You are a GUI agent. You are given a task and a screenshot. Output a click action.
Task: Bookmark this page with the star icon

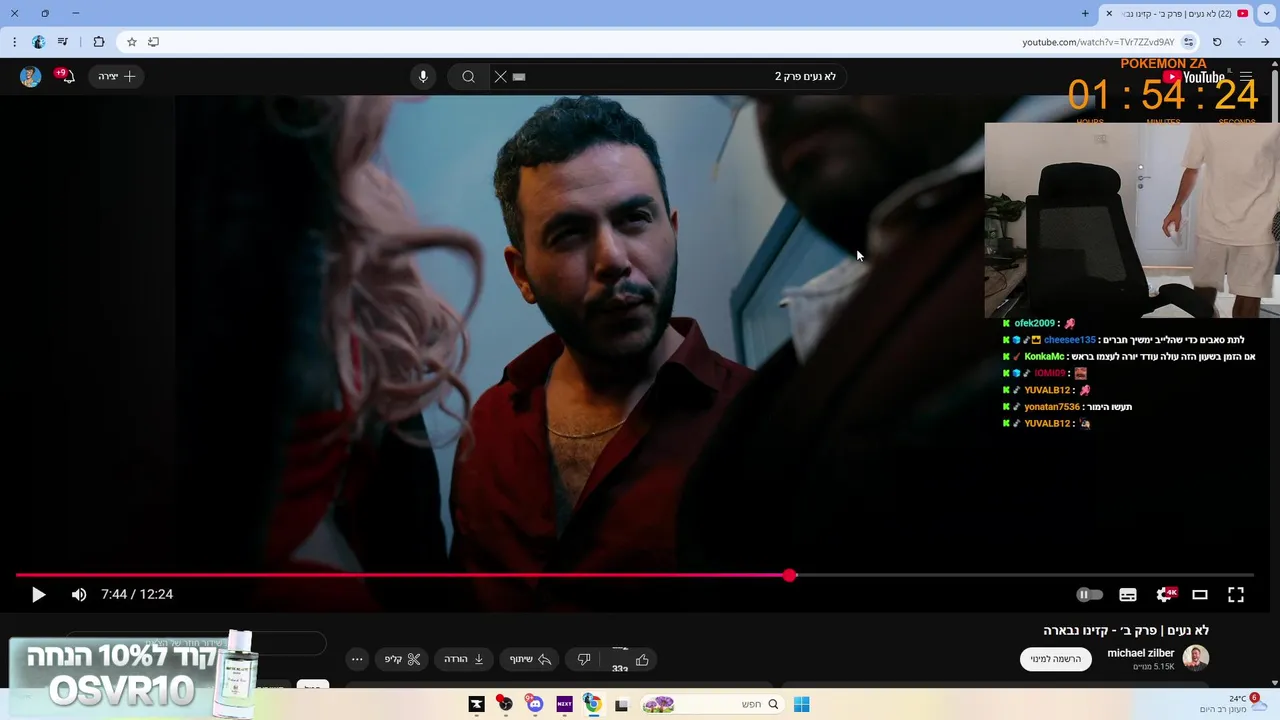(131, 42)
